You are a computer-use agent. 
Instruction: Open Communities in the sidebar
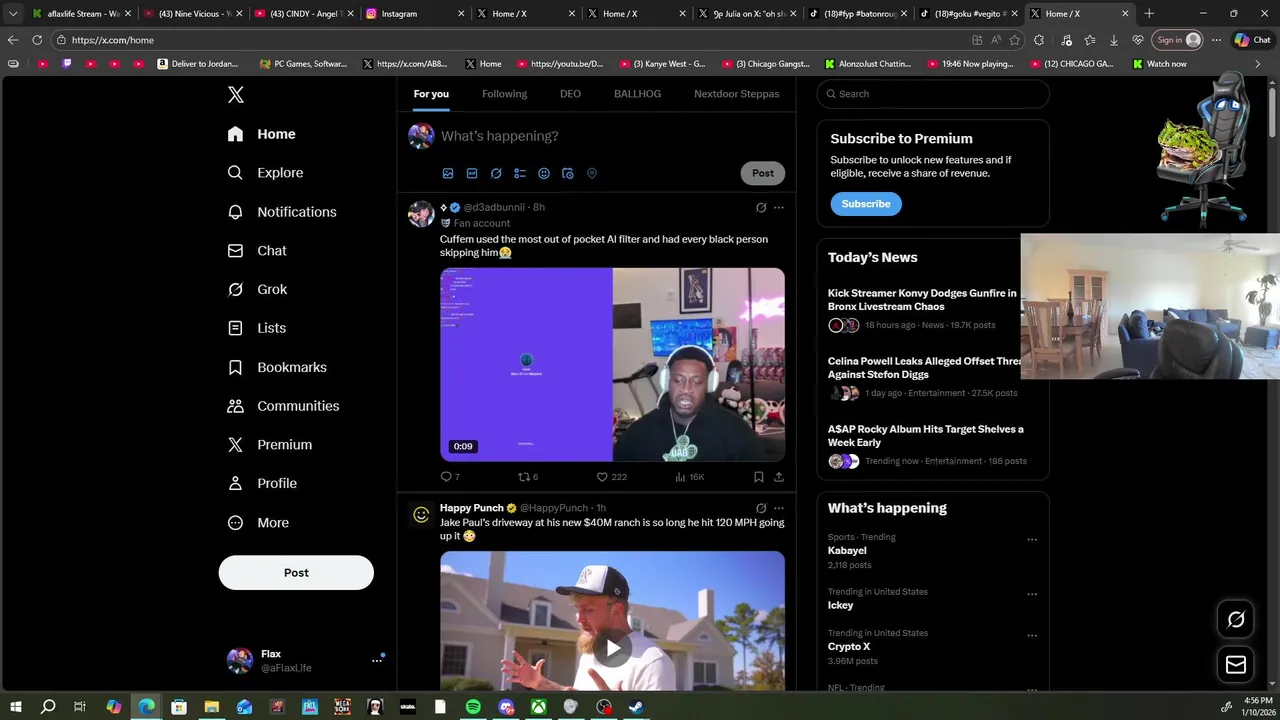point(283,406)
